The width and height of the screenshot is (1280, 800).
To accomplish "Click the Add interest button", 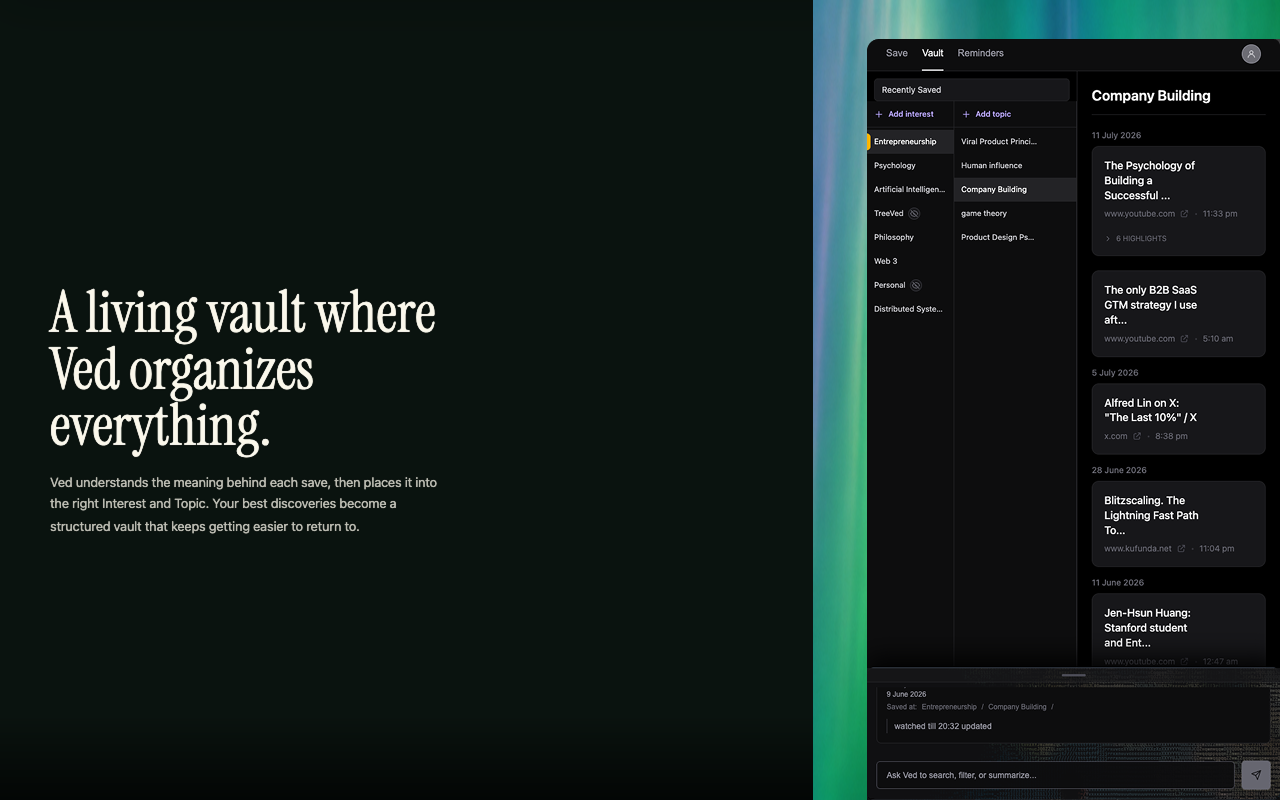I will pos(905,114).
